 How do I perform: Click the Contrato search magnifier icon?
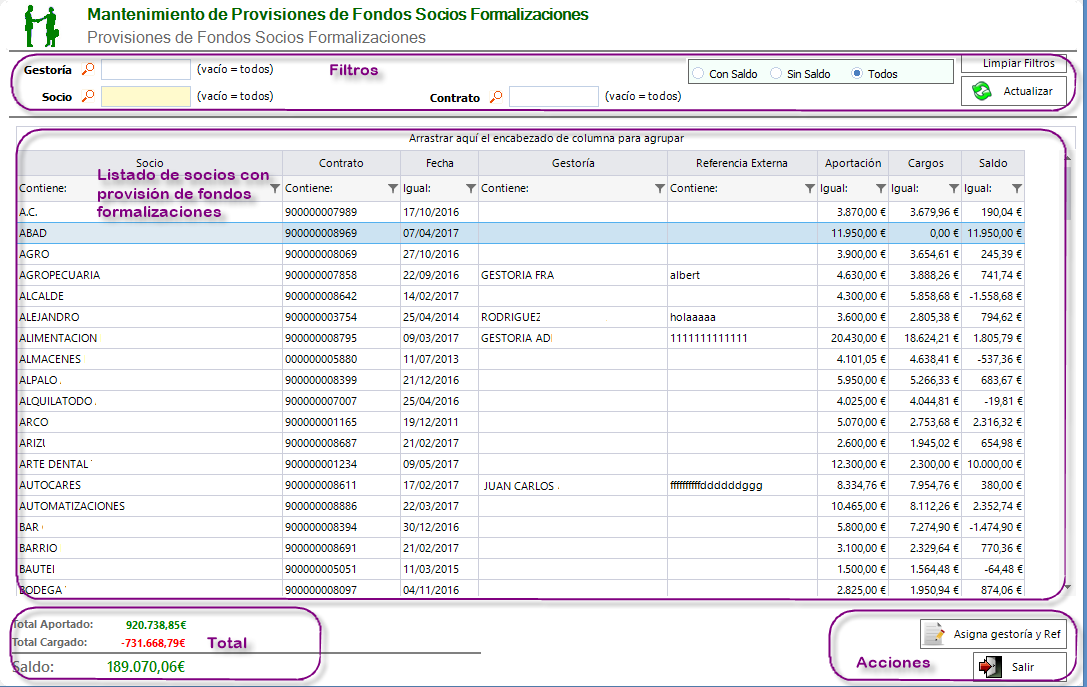click(496, 97)
